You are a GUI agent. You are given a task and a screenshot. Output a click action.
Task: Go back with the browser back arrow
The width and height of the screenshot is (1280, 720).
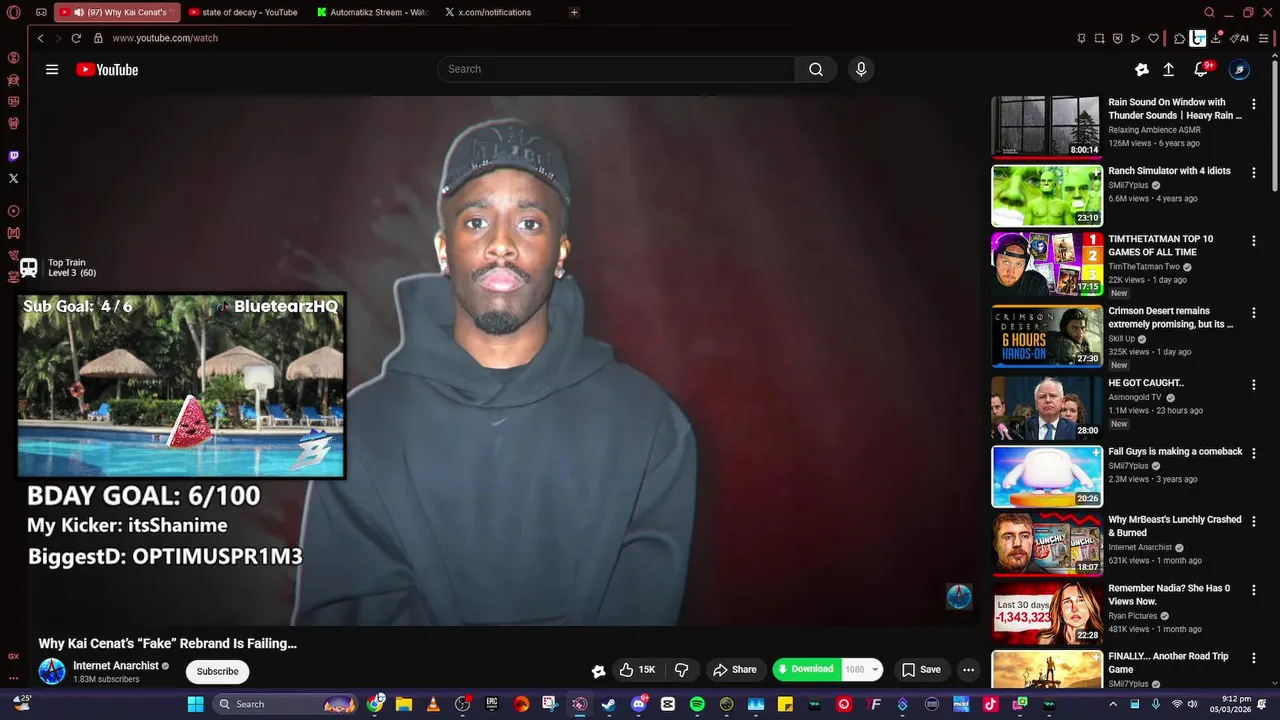click(40, 38)
